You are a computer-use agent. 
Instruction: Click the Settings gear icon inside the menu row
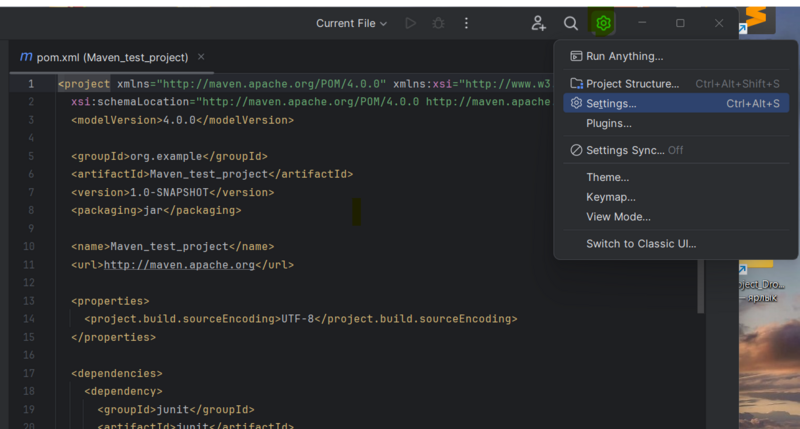(576, 103)
